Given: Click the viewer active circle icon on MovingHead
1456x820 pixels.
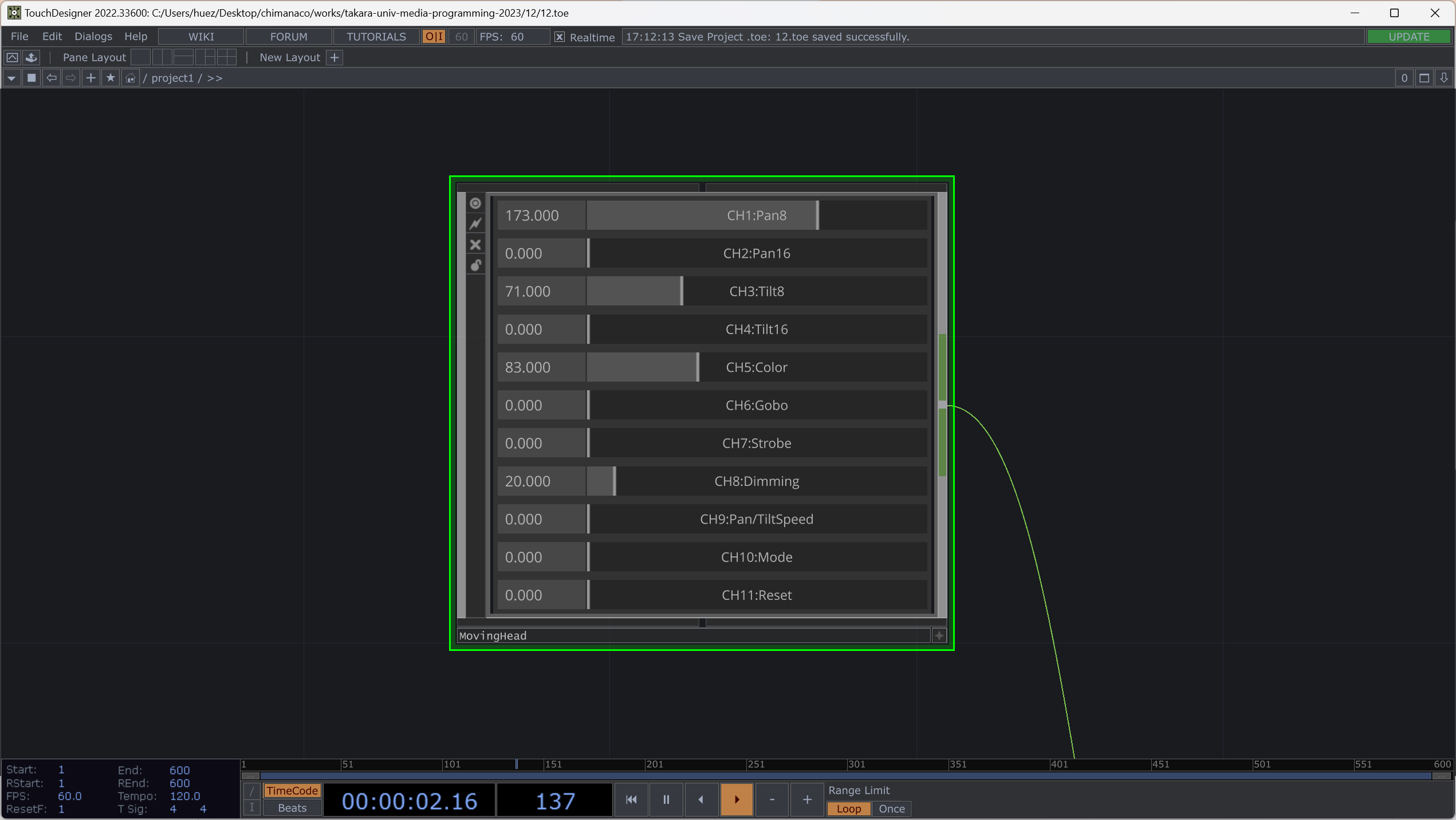Looking at the screenshot, I should coord(475,203).
